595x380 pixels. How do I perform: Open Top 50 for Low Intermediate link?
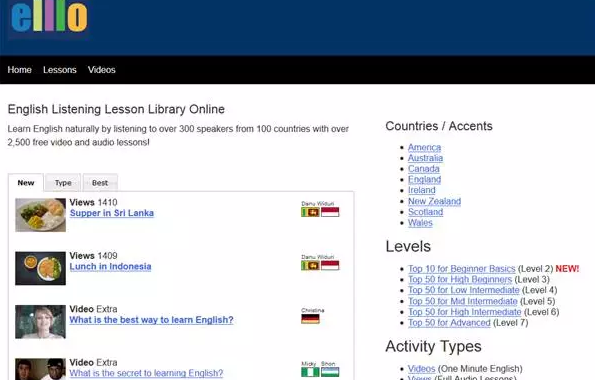click(464, 290)
